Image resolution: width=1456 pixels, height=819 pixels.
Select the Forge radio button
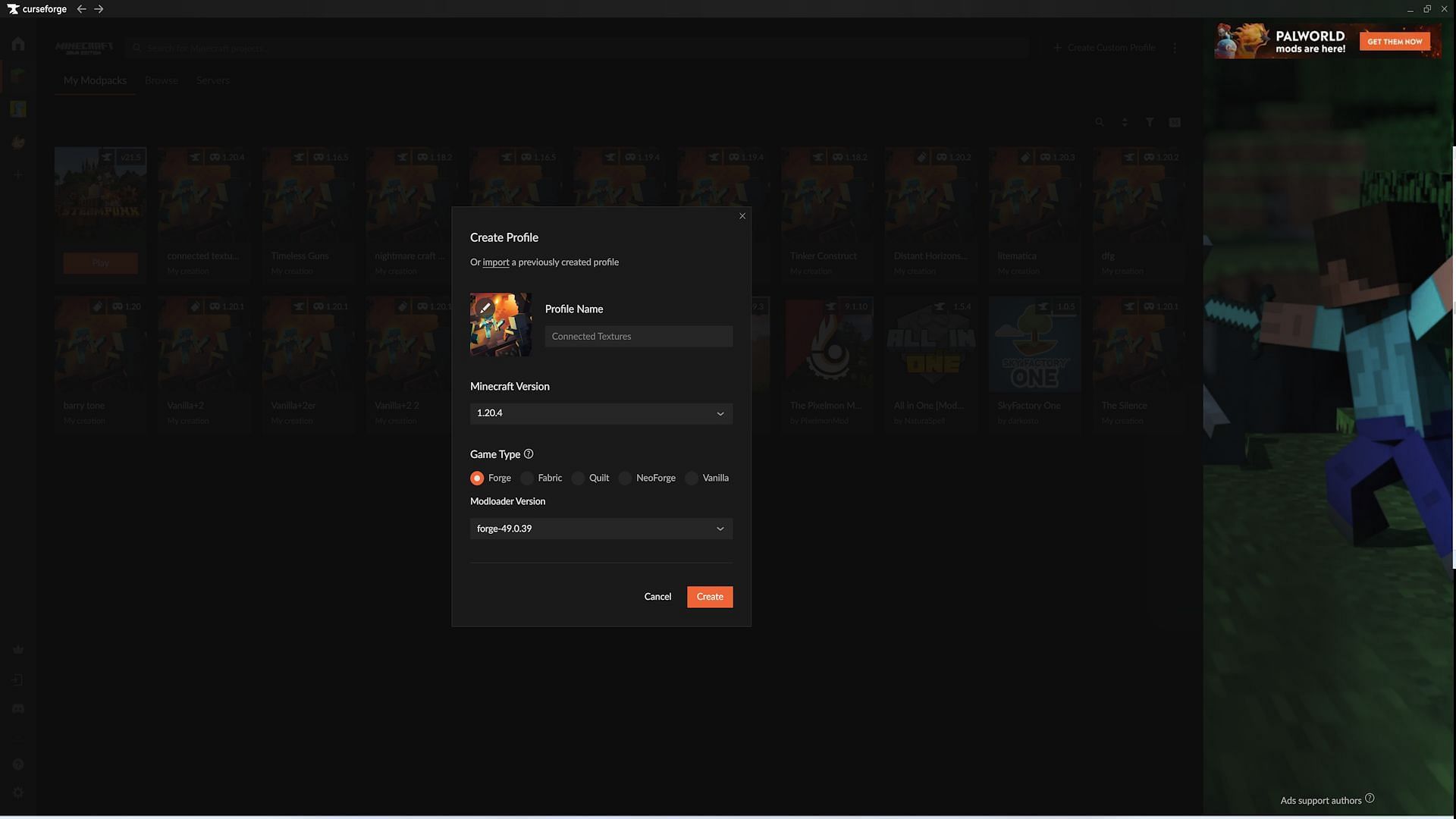[478, 478]
